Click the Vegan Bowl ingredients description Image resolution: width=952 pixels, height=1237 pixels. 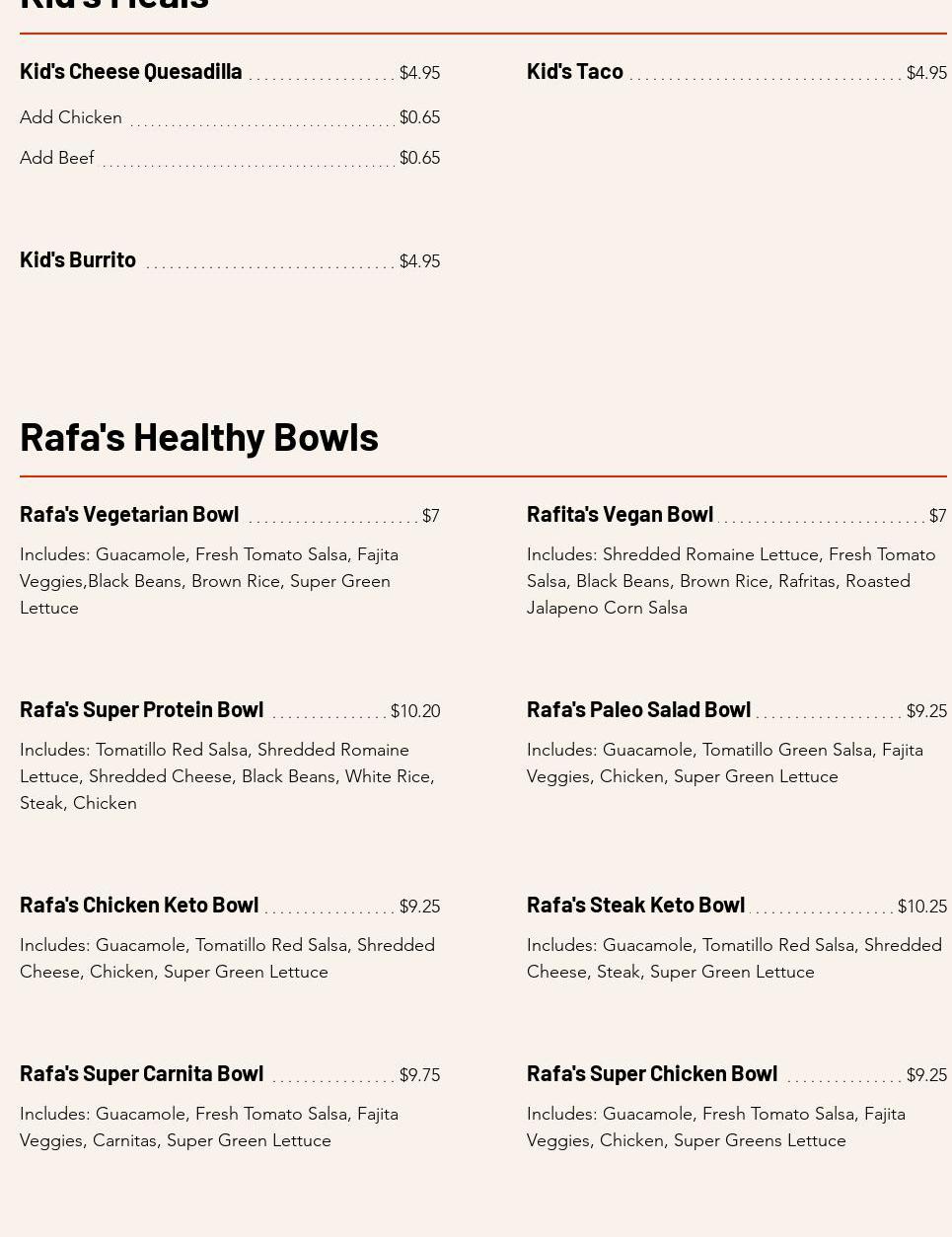pyautogui.click(x=730, y=581)
